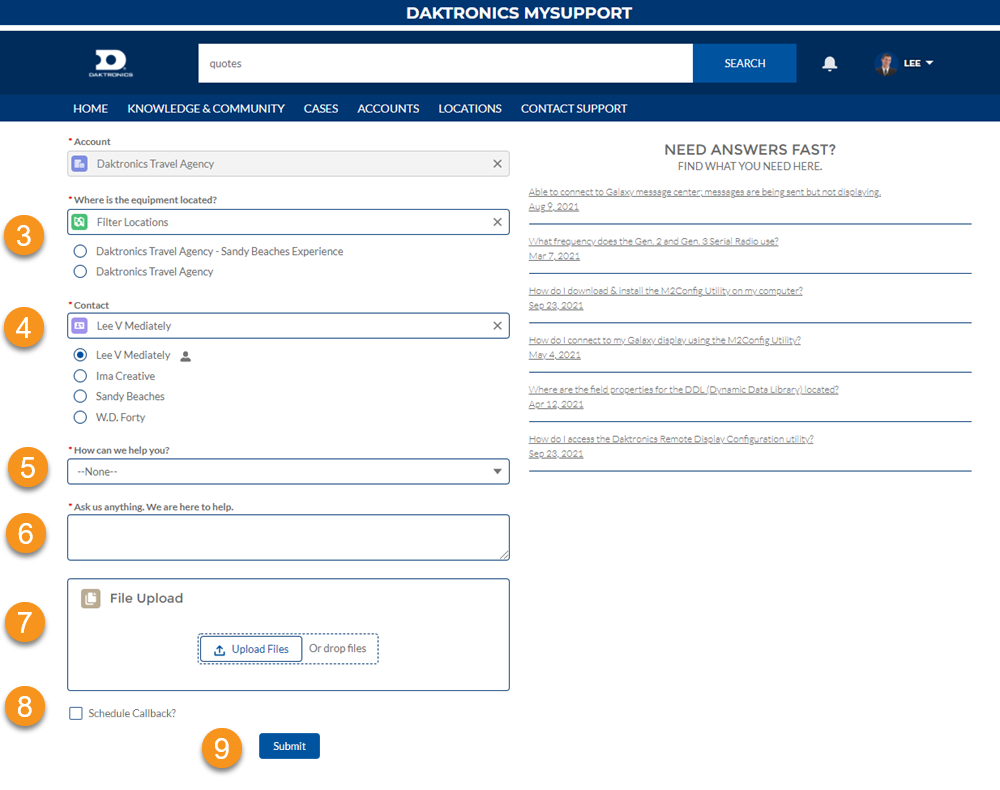Click the Upload Files button
The height and width of the screenshot is (790, 1000).
point(251,649)
